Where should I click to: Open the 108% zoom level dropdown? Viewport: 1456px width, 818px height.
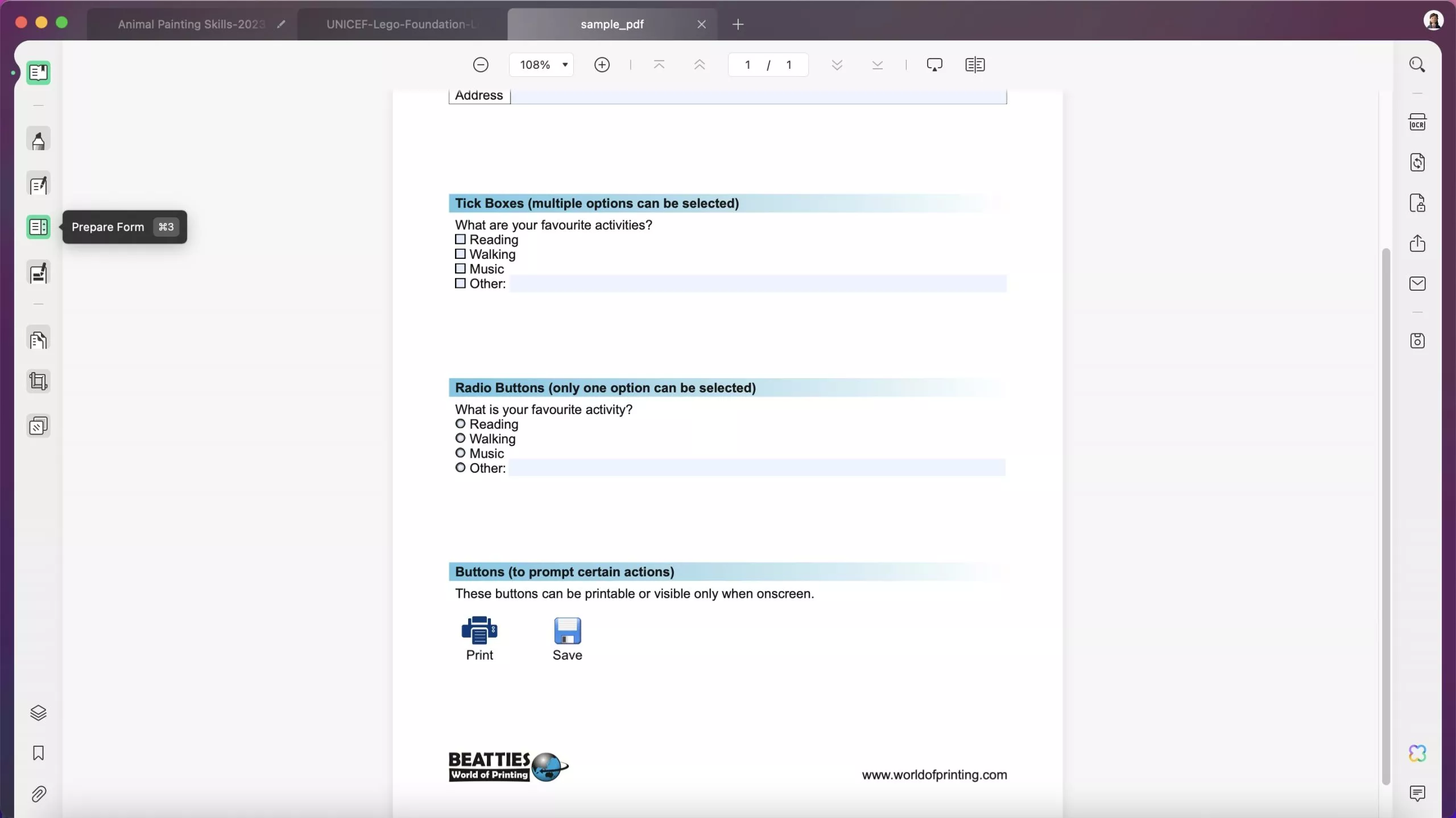tap(541, 64)
